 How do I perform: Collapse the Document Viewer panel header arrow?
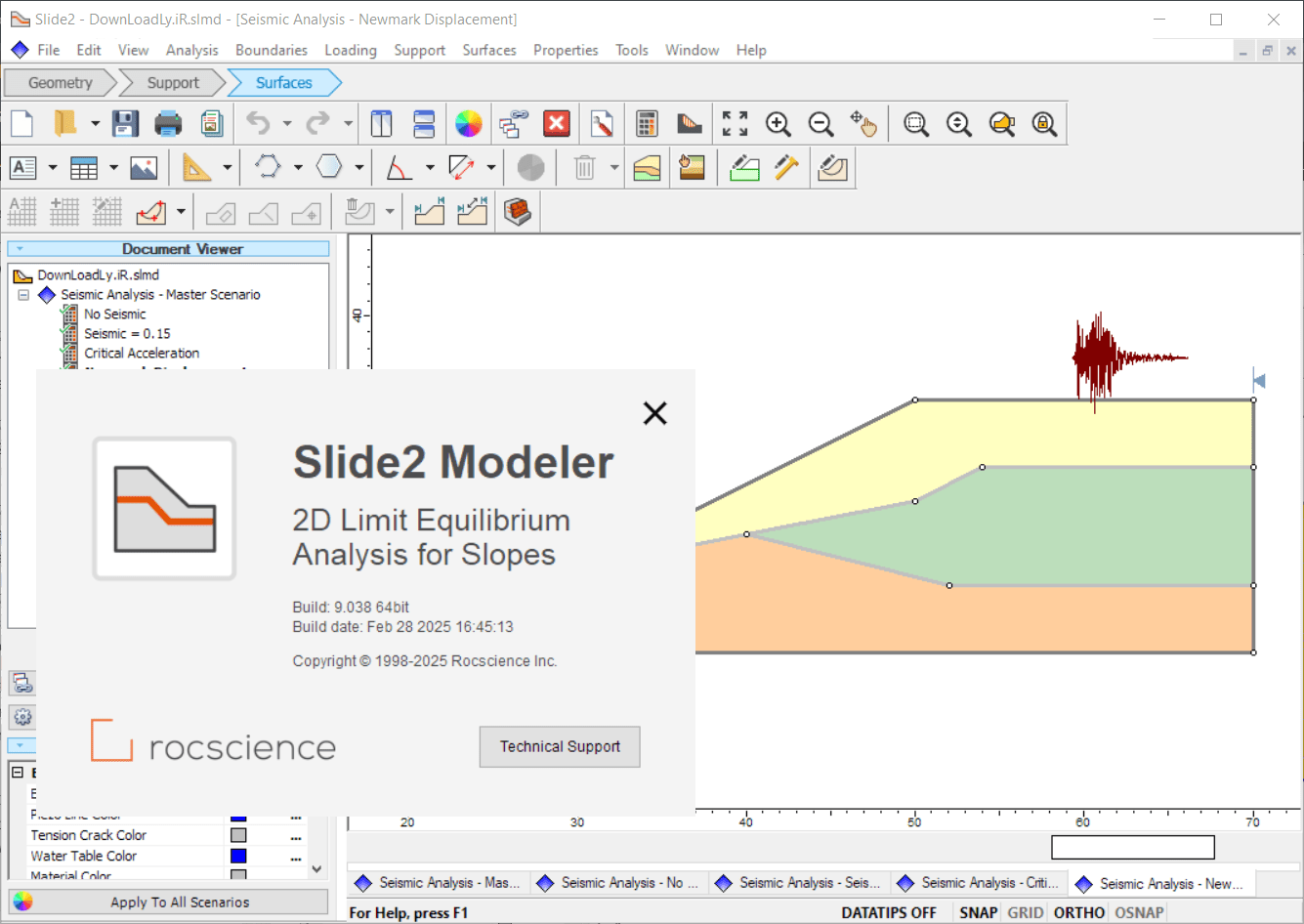(20, 249)
